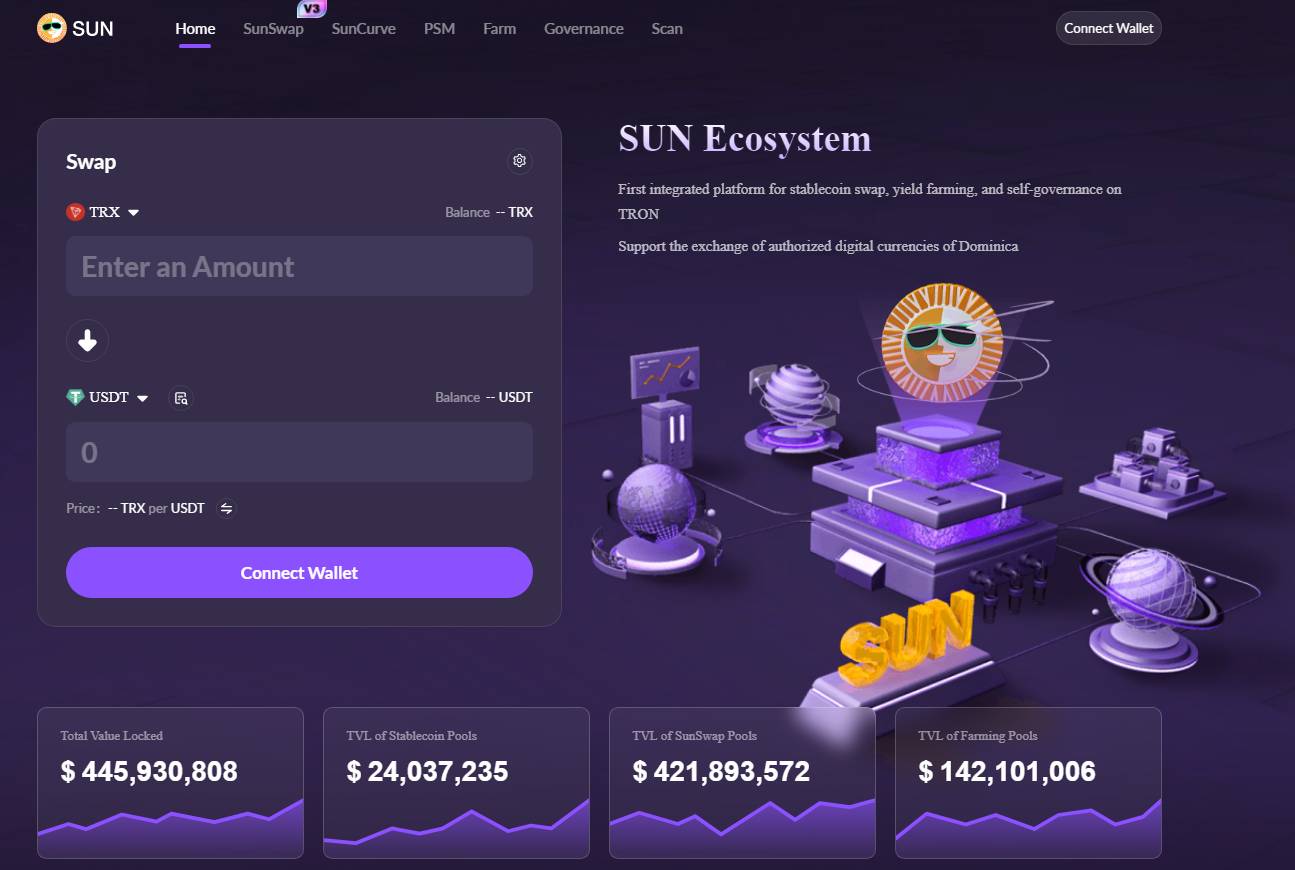
Task: Click the top-right Connect Wallet button
Action: tap(1108, 28)
